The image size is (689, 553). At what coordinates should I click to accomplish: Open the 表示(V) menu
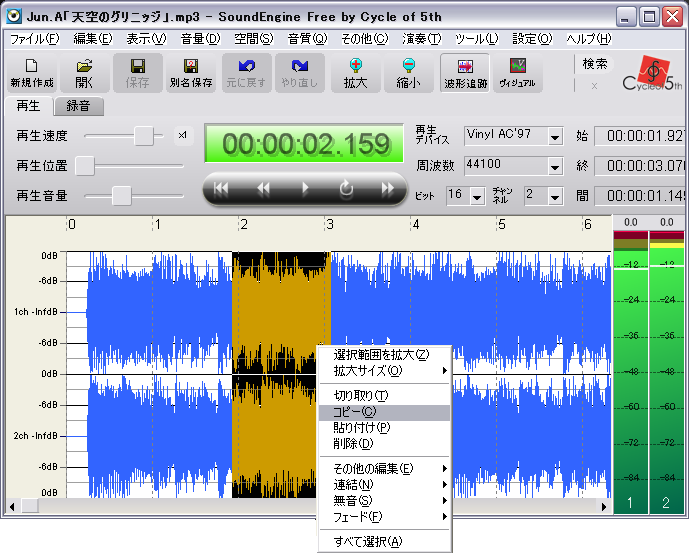click(x=146, y=39)
